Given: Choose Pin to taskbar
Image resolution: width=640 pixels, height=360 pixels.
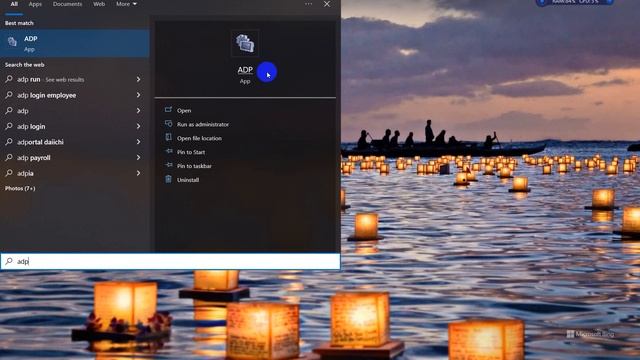Looking at the screenshot, I should [194, 166].
